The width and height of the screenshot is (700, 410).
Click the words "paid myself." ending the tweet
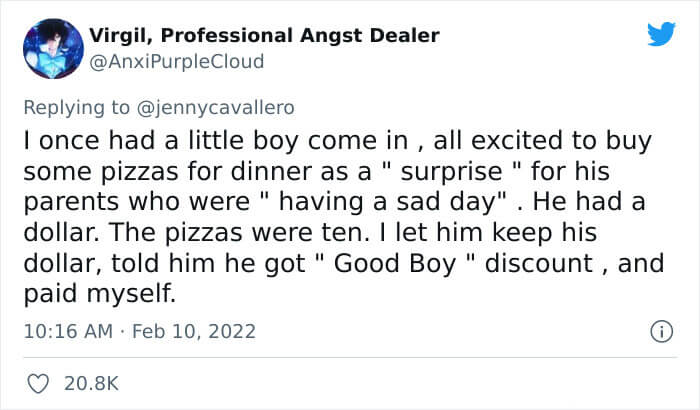coord(100,294)
